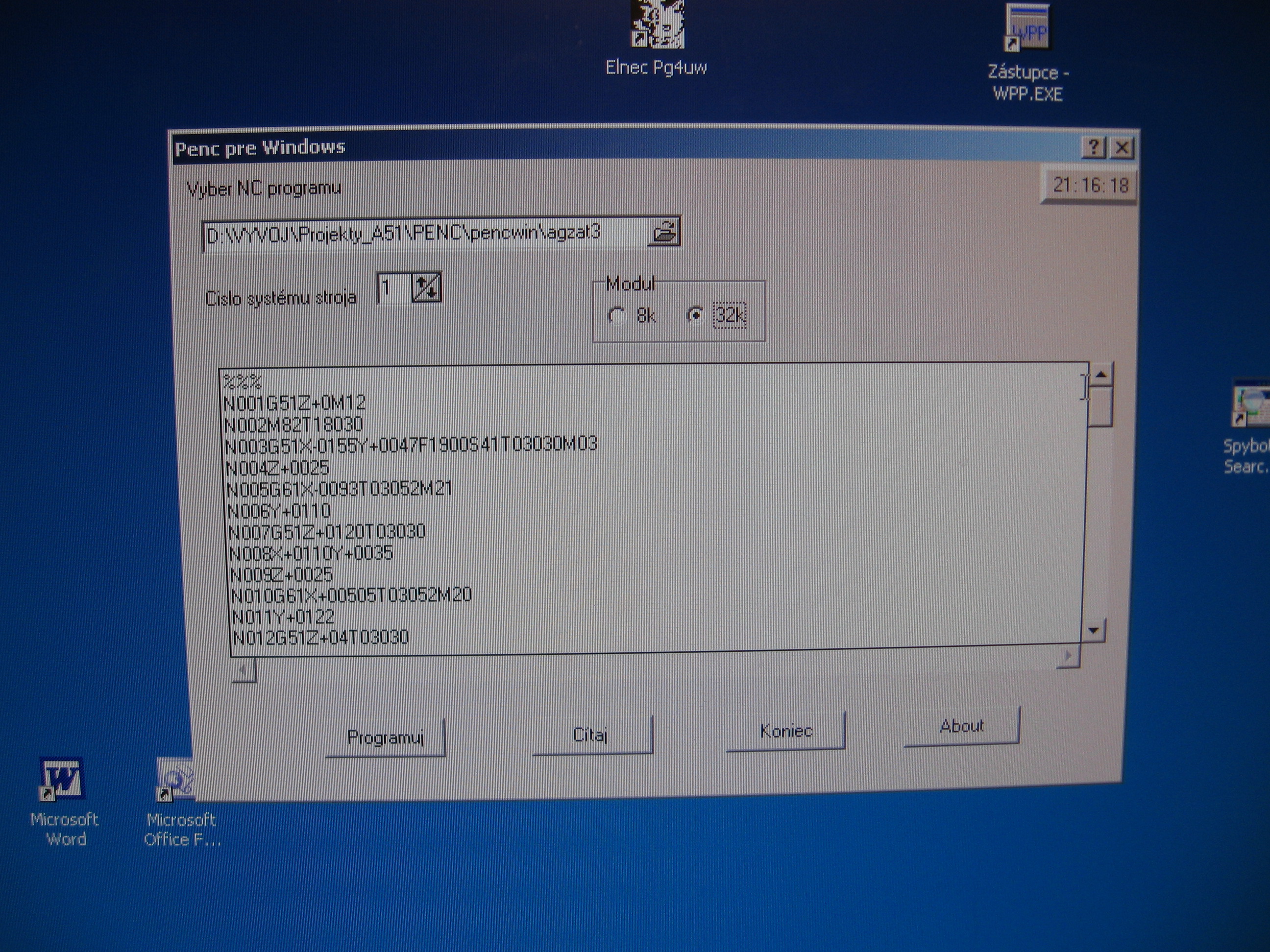Screen dimensions: 1270x952
Task: Click the browse folder icon beside path
Action: (665, 233)
